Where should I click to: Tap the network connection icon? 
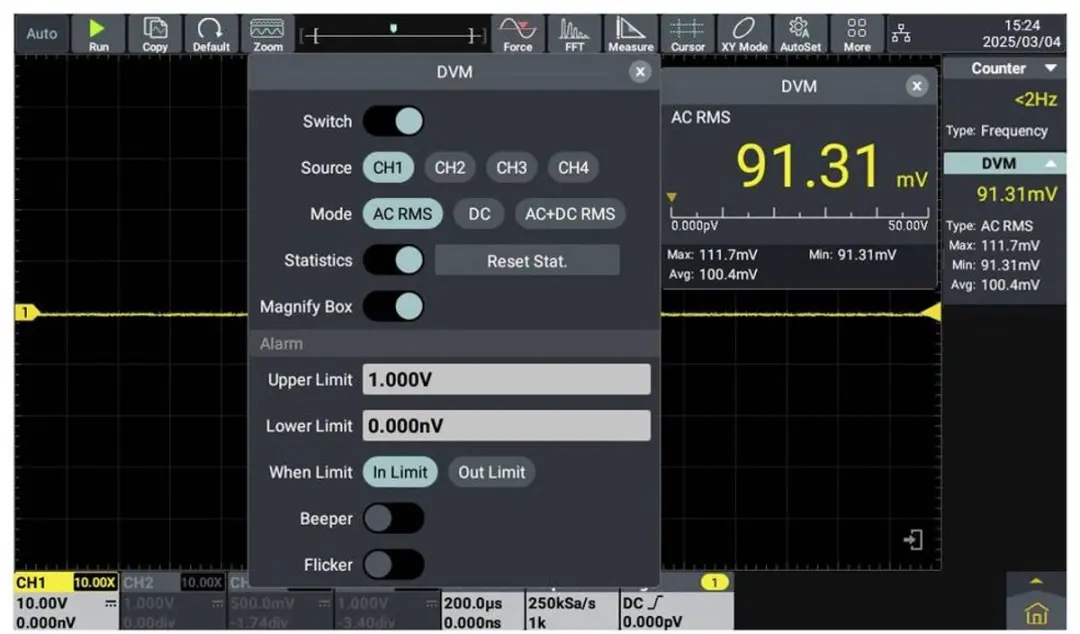coord(901,33)
